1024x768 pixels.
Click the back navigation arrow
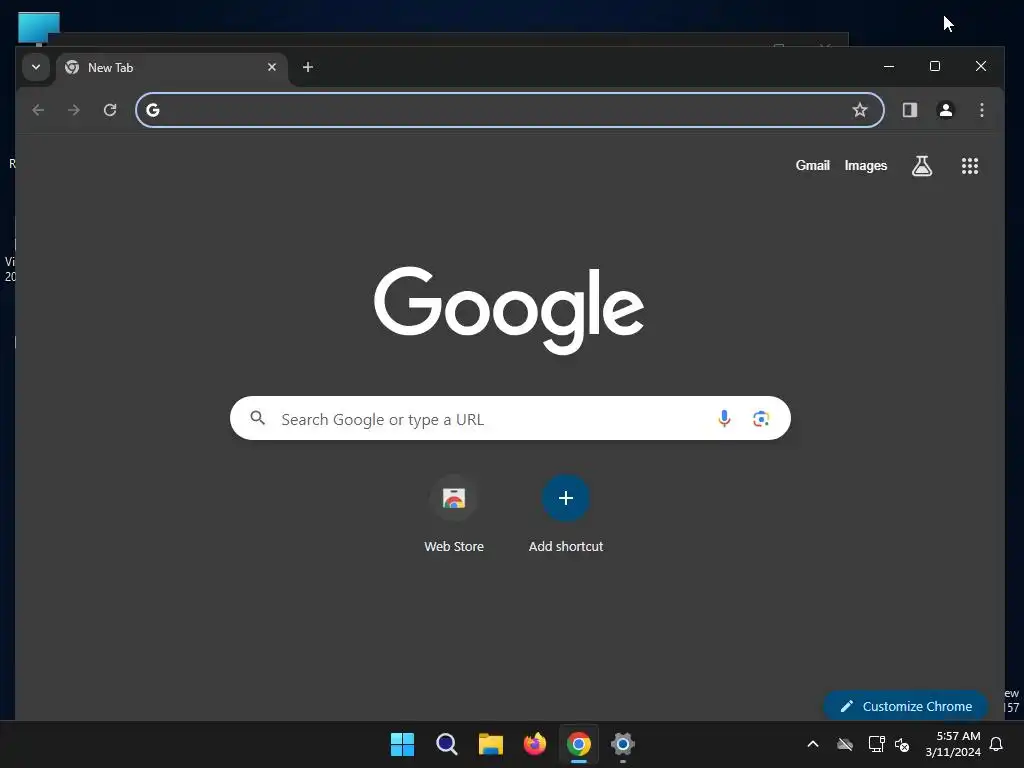[x=38, y=110]
